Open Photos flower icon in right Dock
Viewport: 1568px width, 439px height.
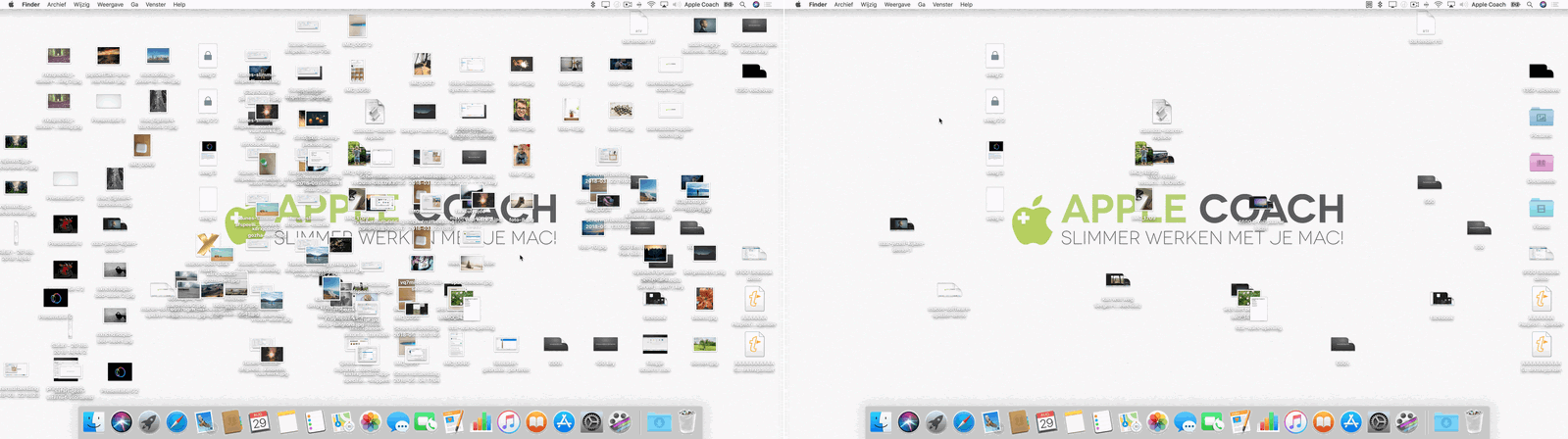pos(1157,422)
